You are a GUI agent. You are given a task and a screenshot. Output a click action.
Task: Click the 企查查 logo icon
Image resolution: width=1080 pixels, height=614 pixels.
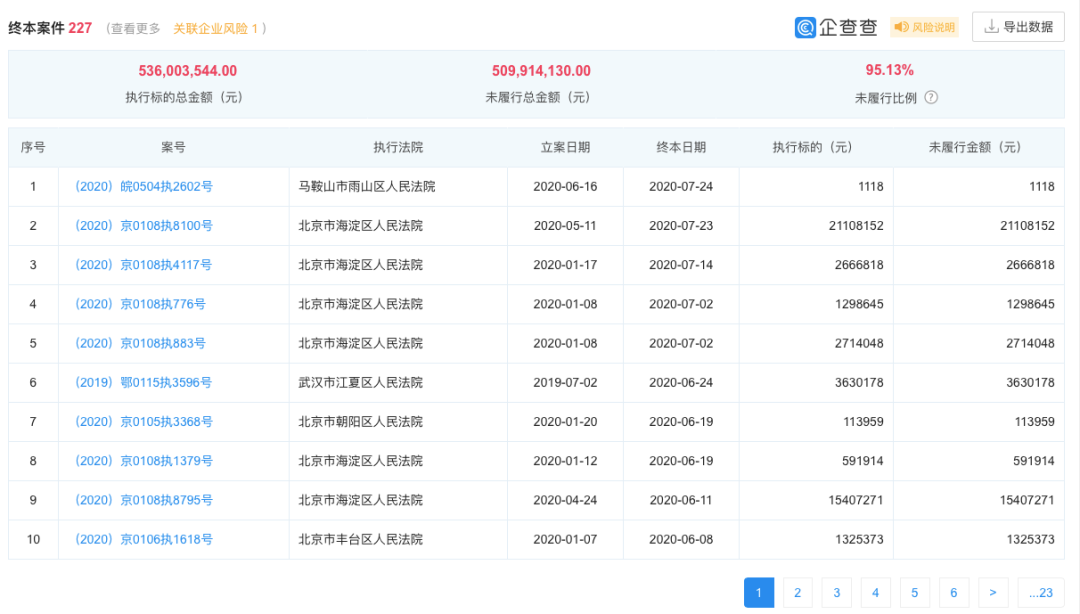pyautogui.click(x=806, y=28)
